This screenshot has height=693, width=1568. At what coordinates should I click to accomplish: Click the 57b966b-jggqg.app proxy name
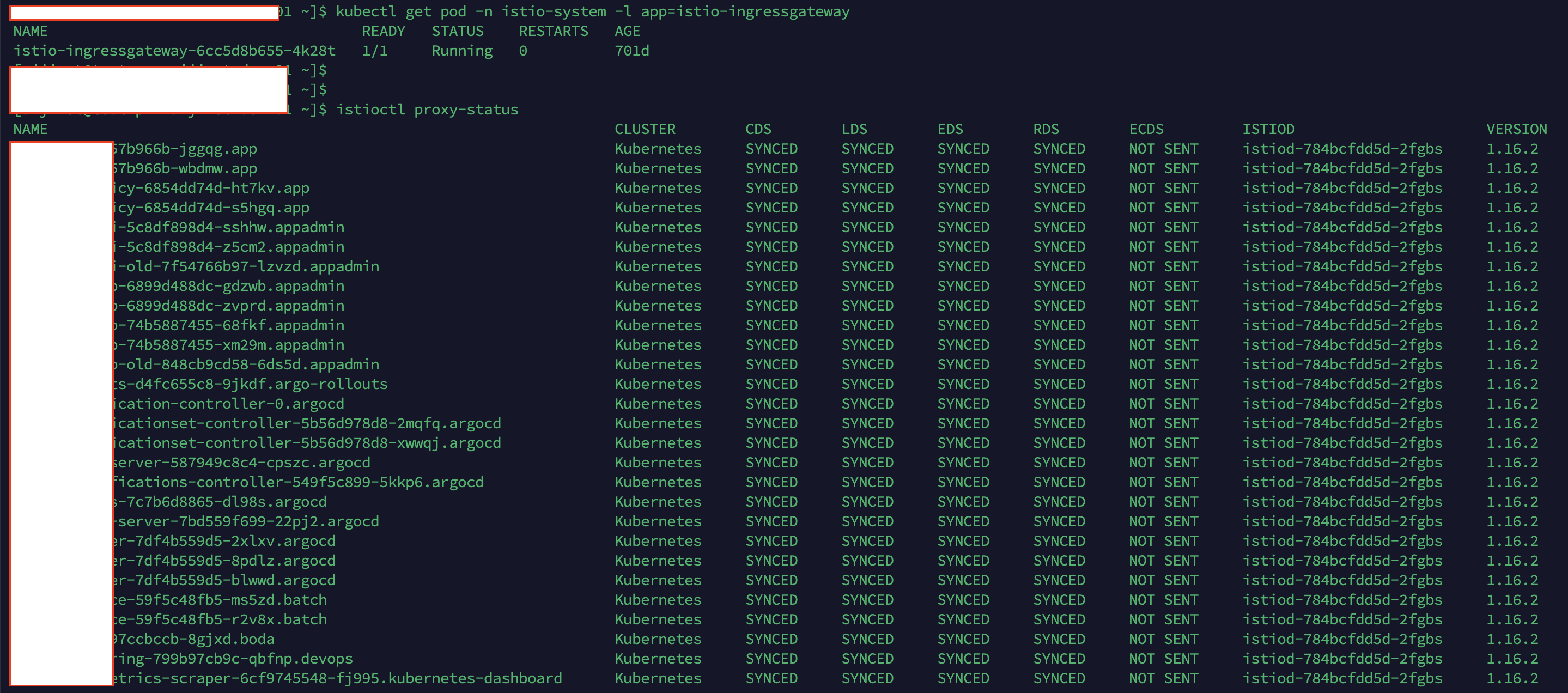tap(185, 148)
